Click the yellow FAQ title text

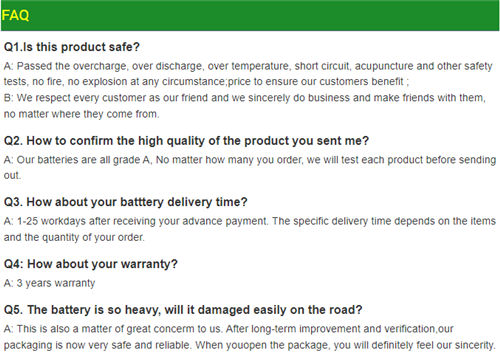[x=15, y=15]
